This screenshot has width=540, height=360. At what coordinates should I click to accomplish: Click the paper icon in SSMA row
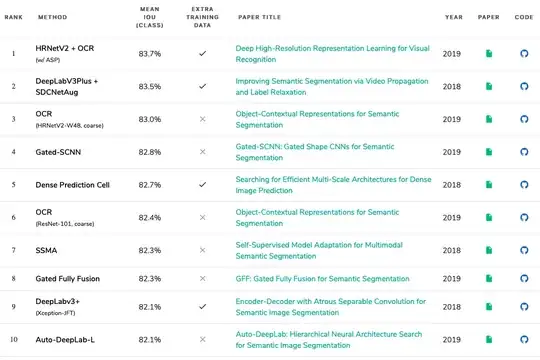coord(489,250)
